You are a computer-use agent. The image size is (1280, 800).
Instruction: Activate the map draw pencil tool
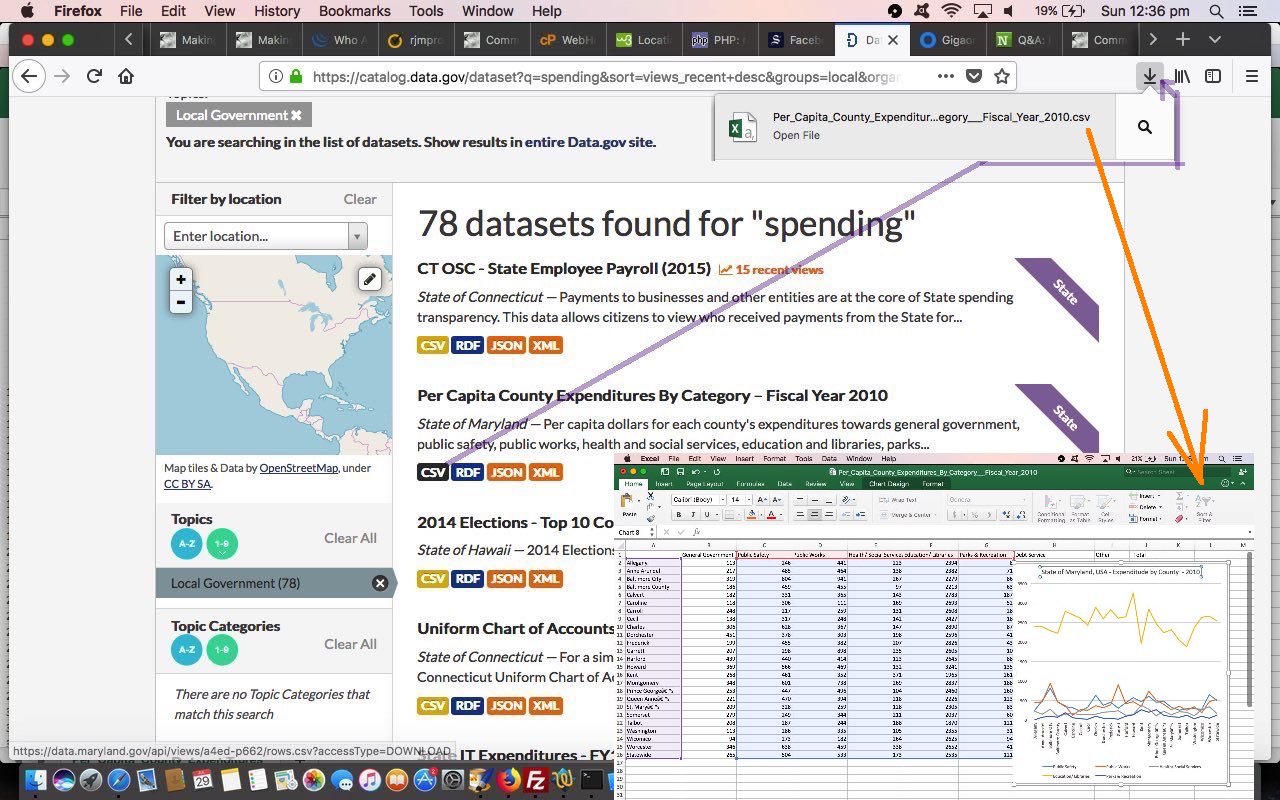(x=370, y=279)
